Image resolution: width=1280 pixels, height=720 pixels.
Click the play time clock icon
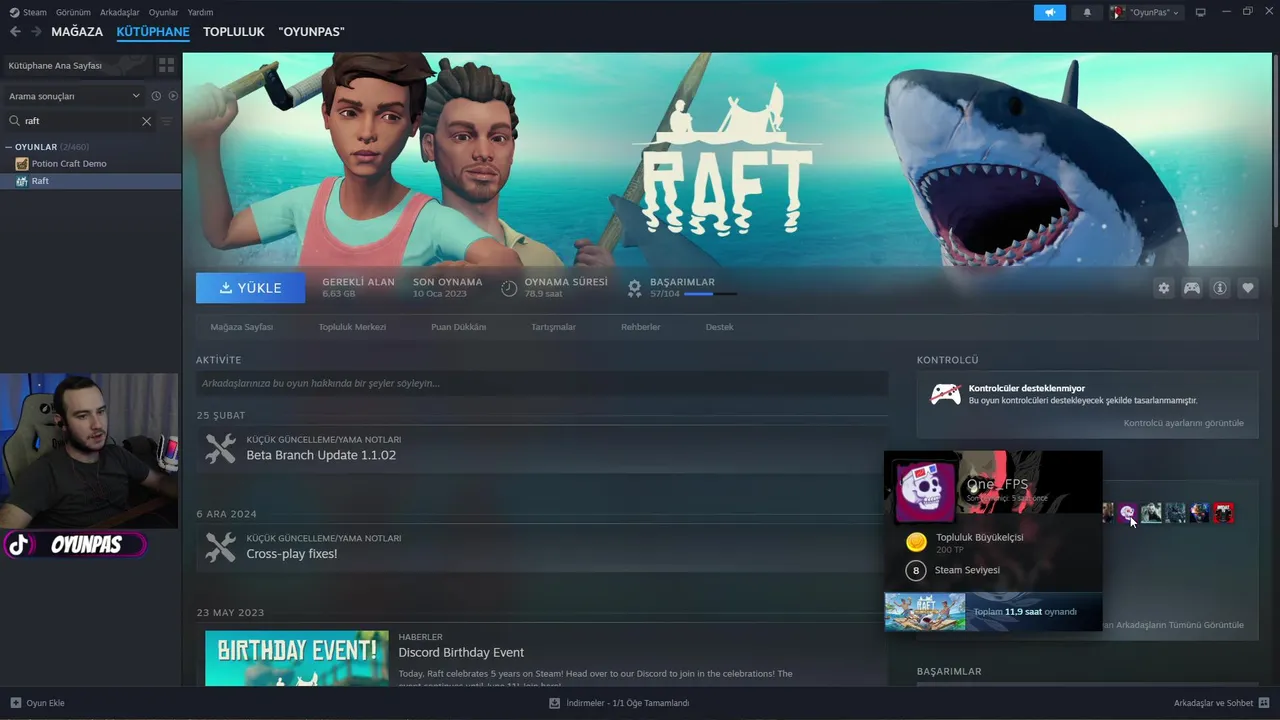[509, 288]
